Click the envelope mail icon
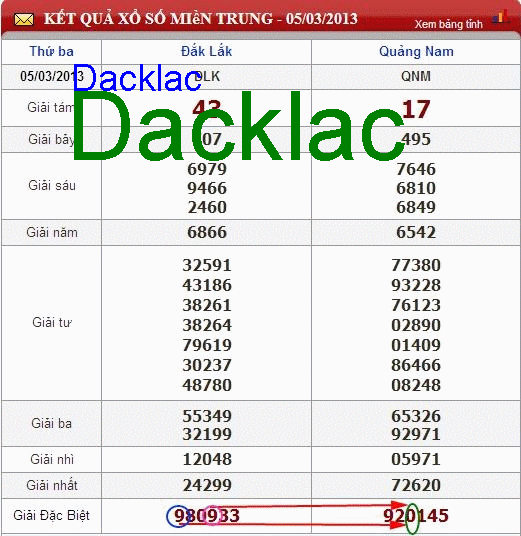Viewport: 521px width, 536px height. pyautogui.click(x=24, y=19)
